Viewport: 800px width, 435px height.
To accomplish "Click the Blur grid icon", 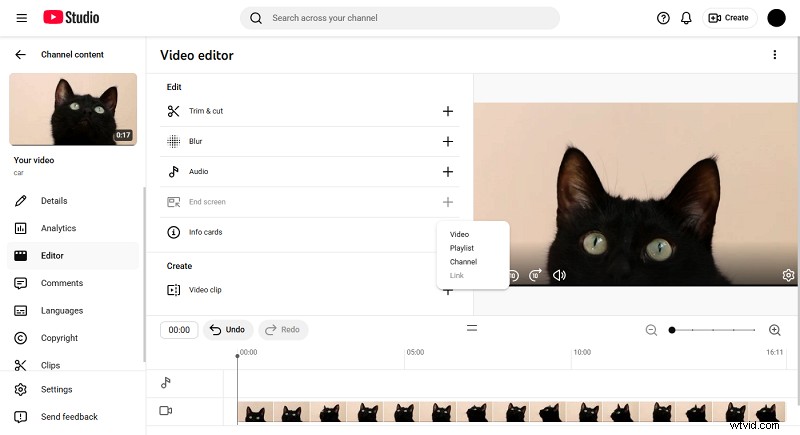I will pyautogui.click(x=173, y=141).
